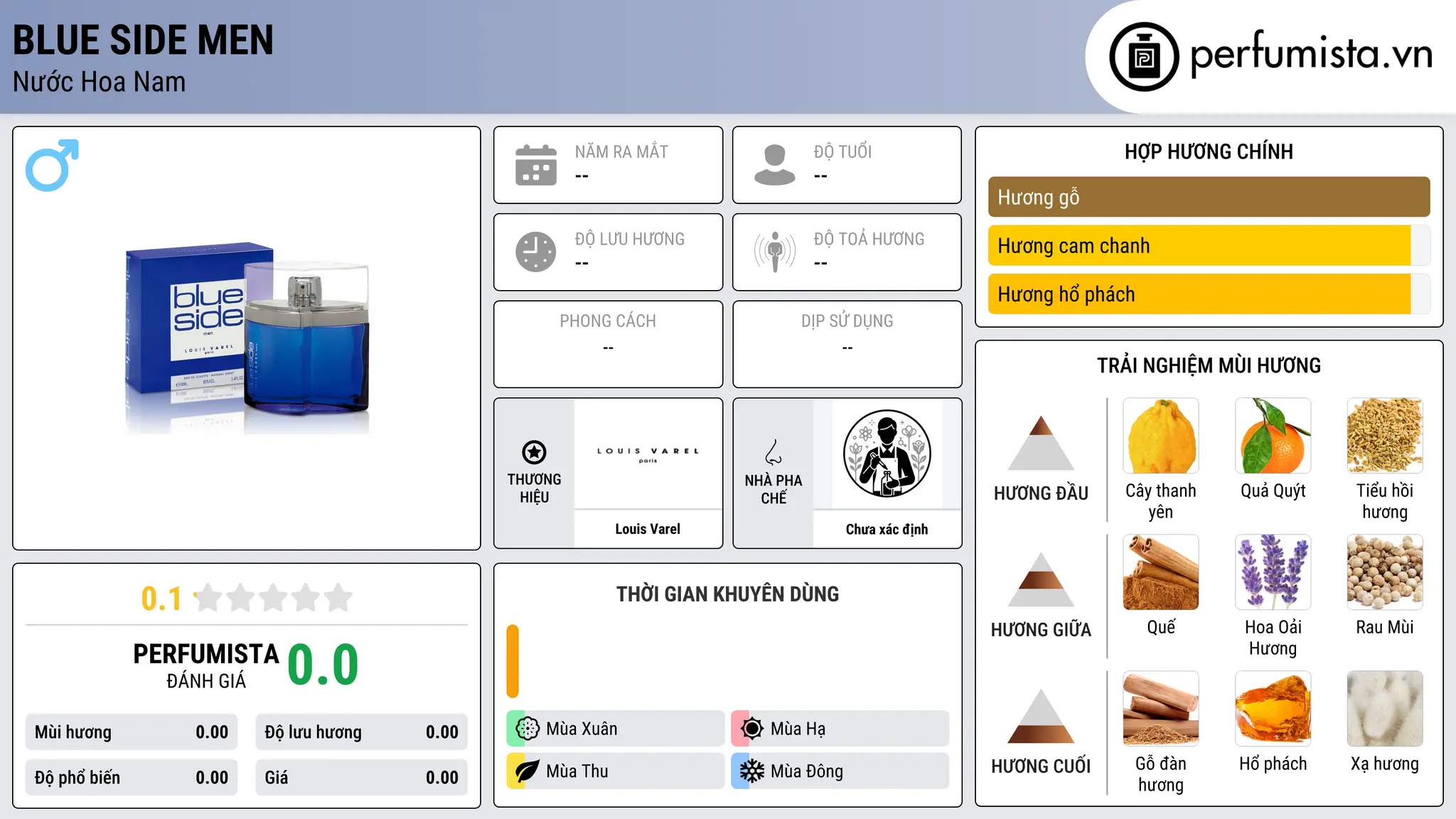Click the HỢP HƯƠNG CHÍNH heading
The height and width of the screenshot is (819, 1456).
pos(1209,151)
